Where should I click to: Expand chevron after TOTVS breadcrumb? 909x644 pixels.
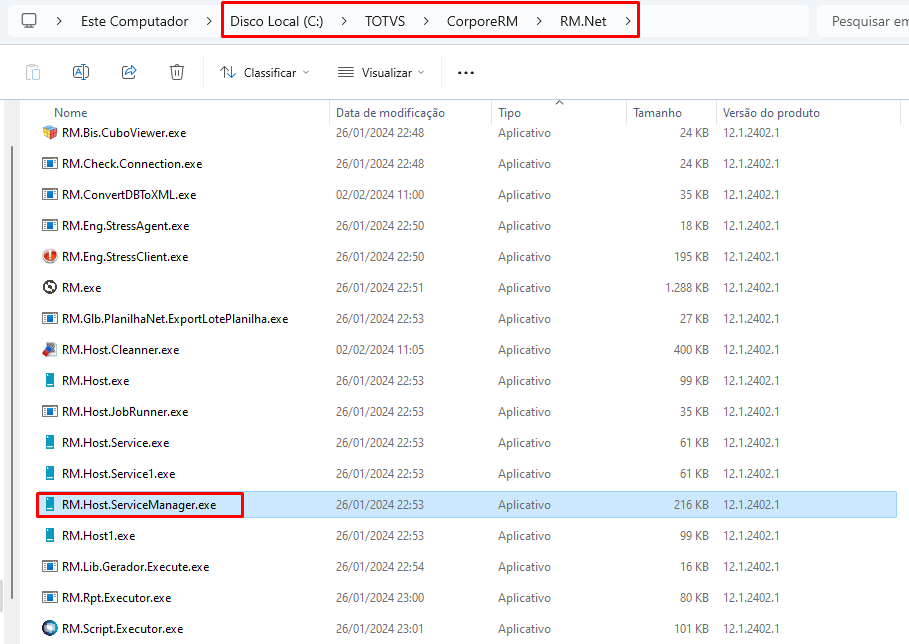[x=426, y=21]
